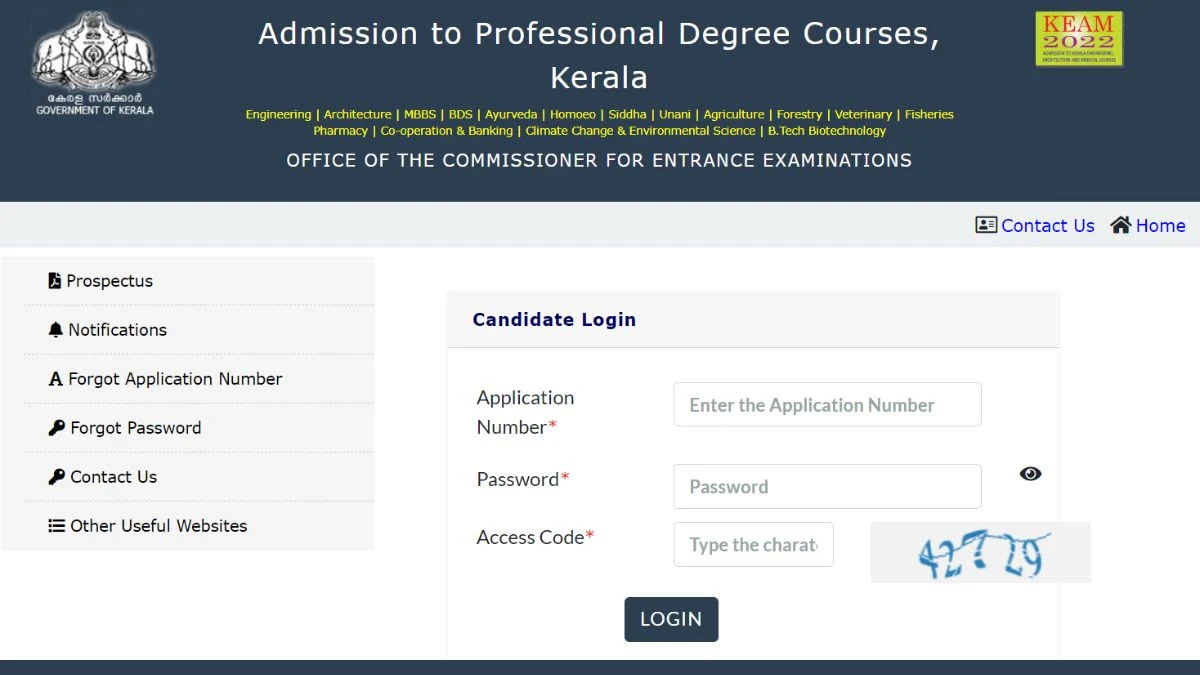Viewport: 1200px width, 675px height.
Task: Click the contact card icon beside Contact Us
Action: [986, 225]
